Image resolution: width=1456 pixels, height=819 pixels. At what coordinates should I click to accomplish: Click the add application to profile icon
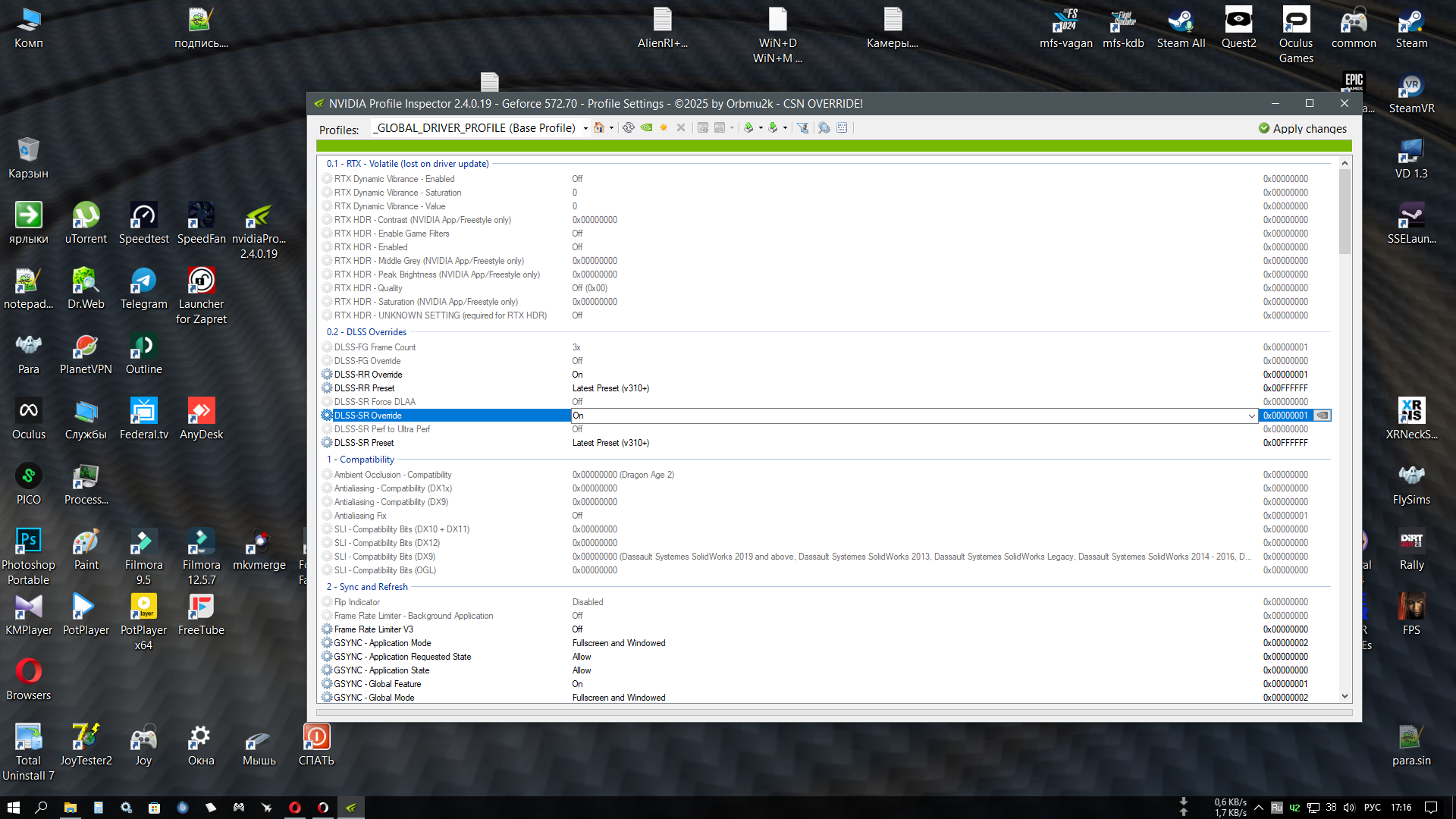[x=703, y=128]
